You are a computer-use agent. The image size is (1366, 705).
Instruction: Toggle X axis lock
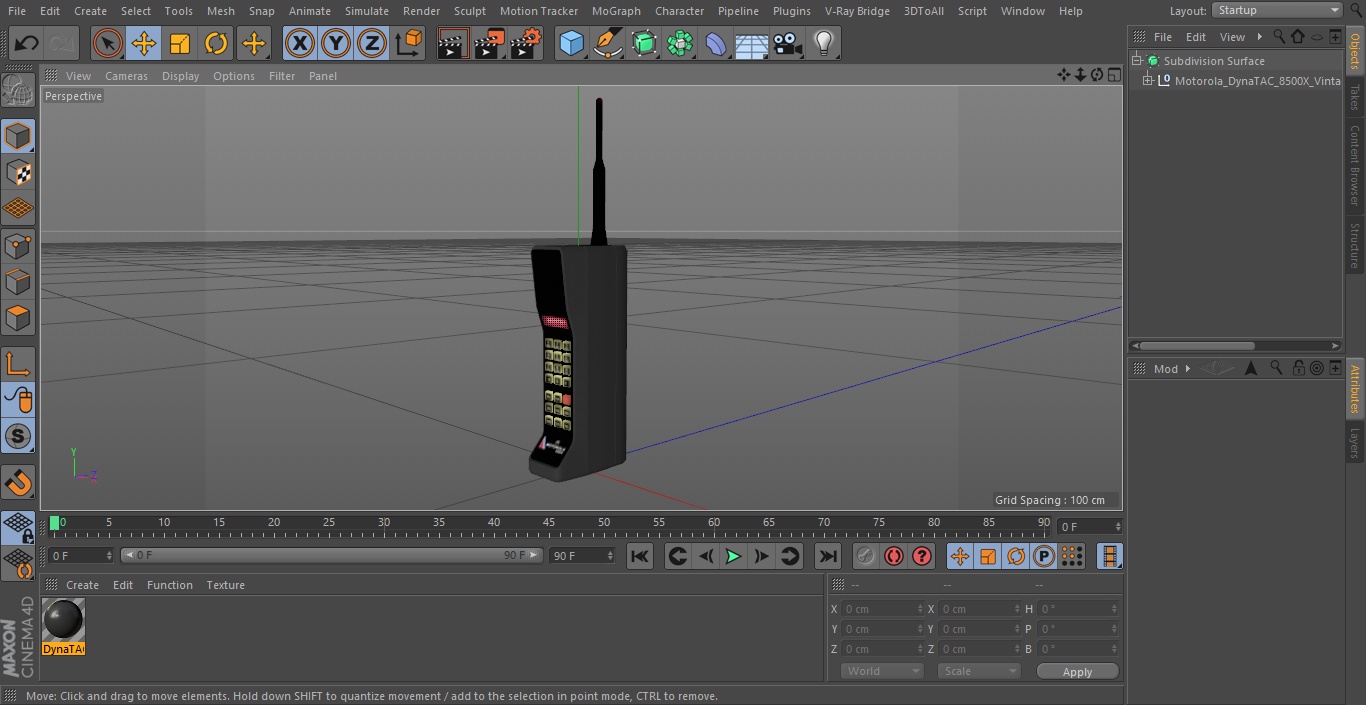point(300,43)
